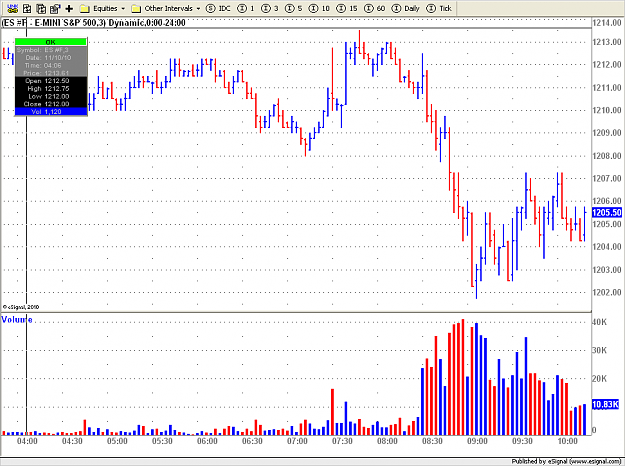This screenshot has width=625, height=466.
Task: Click the current volume marker 10.83K
Action: [x=605, y=404]
